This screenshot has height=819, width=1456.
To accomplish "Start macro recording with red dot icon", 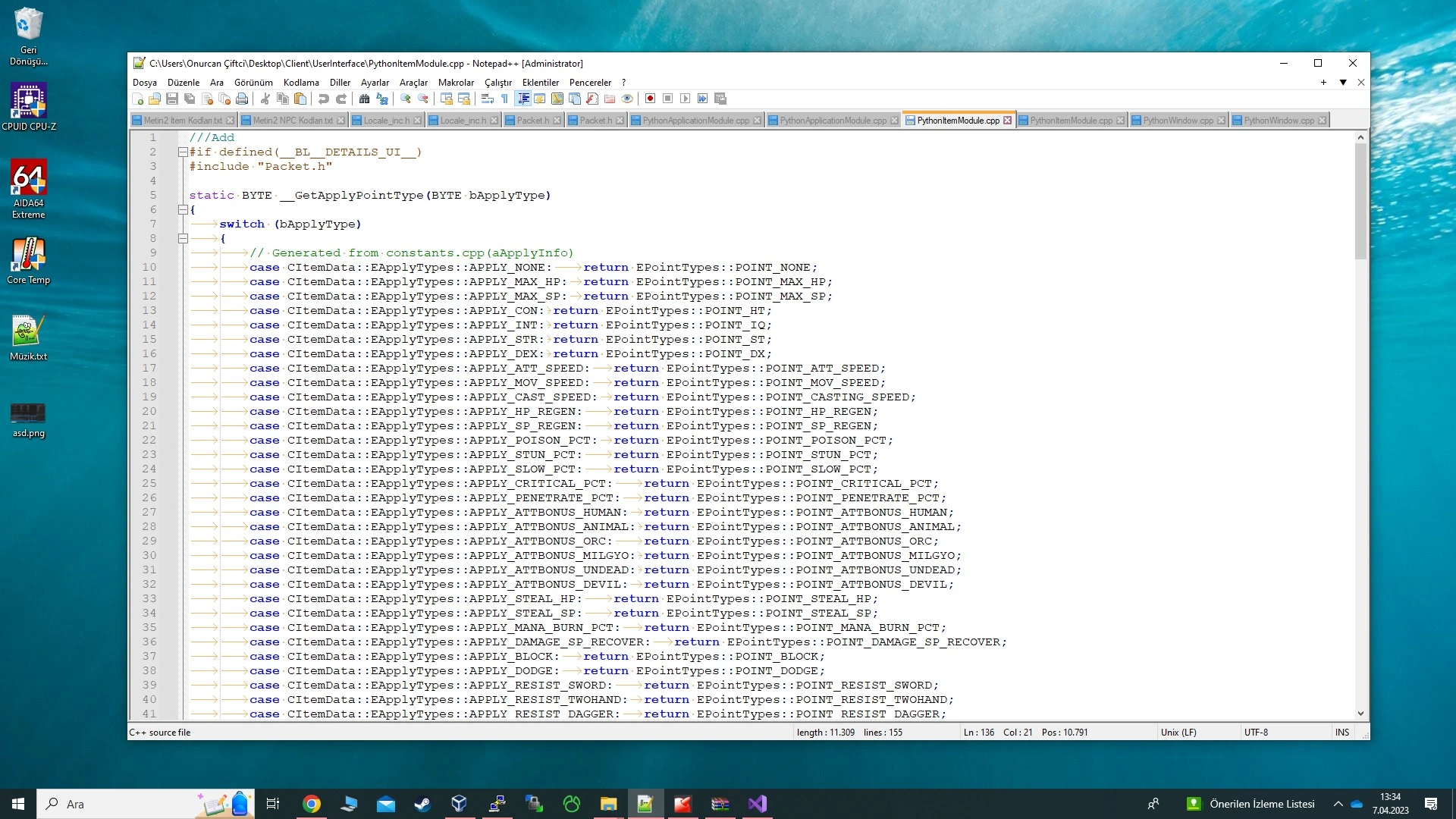I will click(x=650, y=99).
